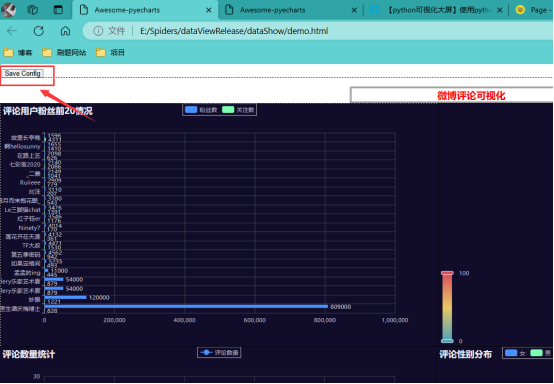Go to the home page icon

(x=65, y=31)
